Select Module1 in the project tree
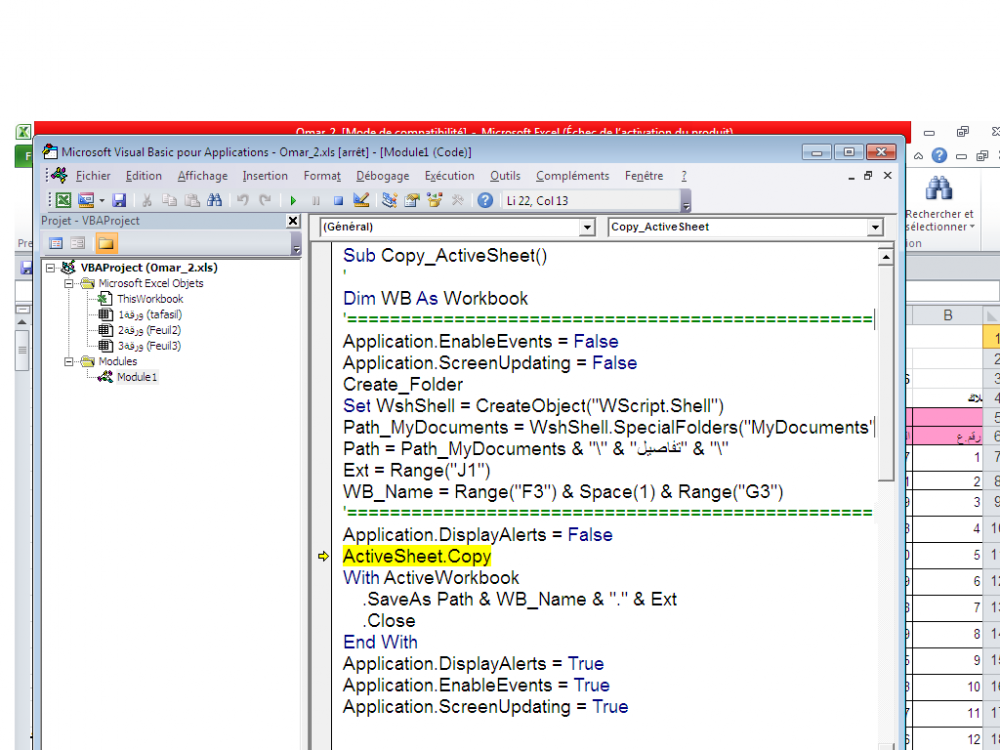1000x750 pixels. pos(136,377)
